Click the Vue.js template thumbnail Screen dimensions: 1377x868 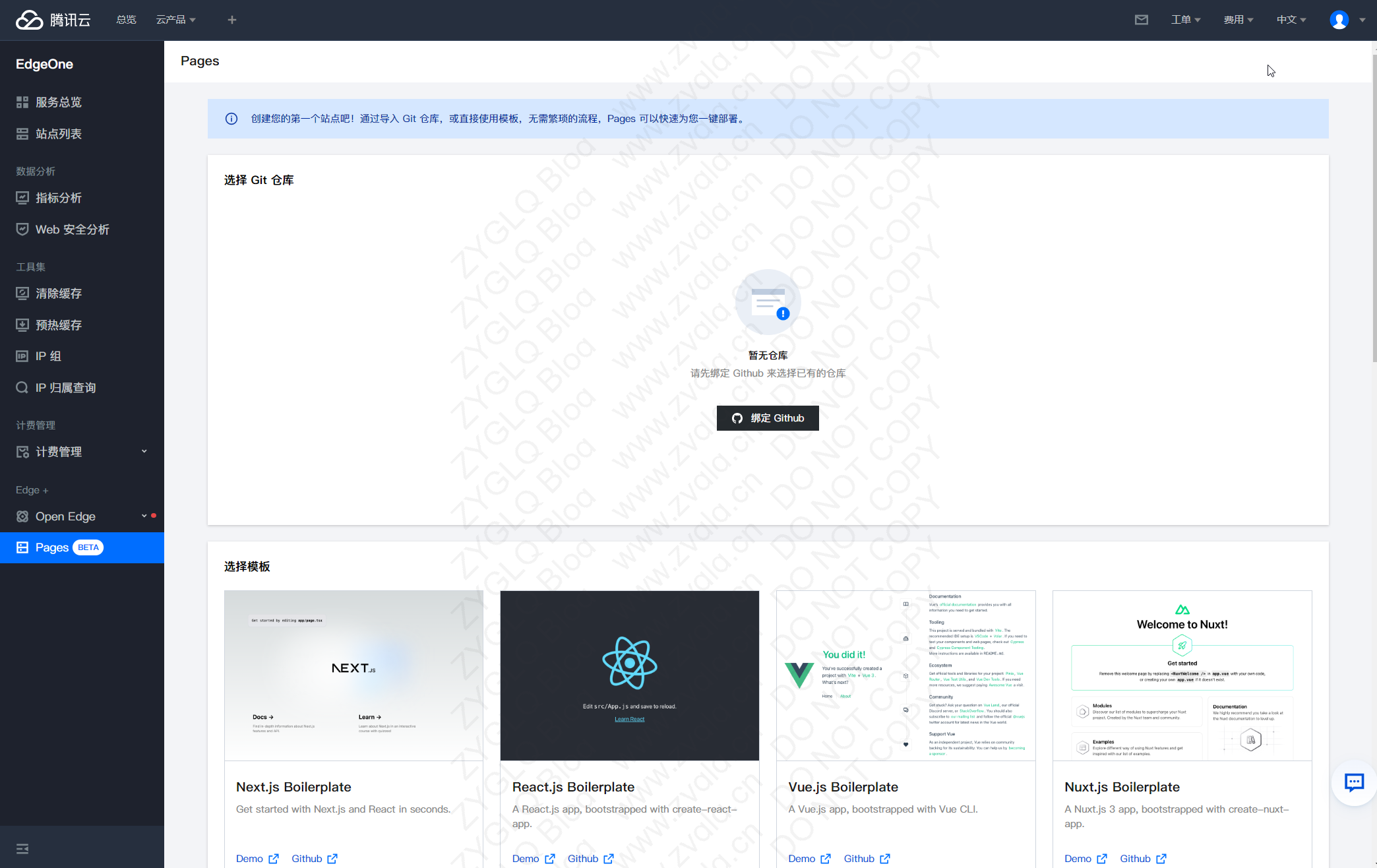906,675
